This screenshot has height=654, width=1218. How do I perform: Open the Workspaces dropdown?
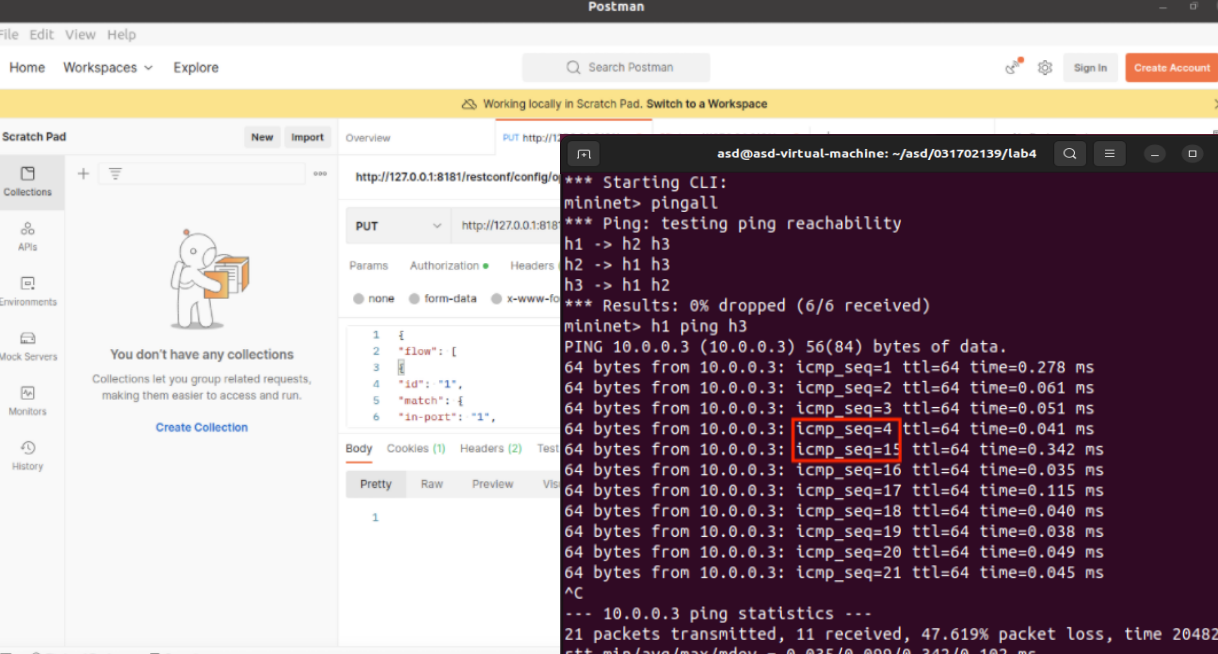pos(108,68)
